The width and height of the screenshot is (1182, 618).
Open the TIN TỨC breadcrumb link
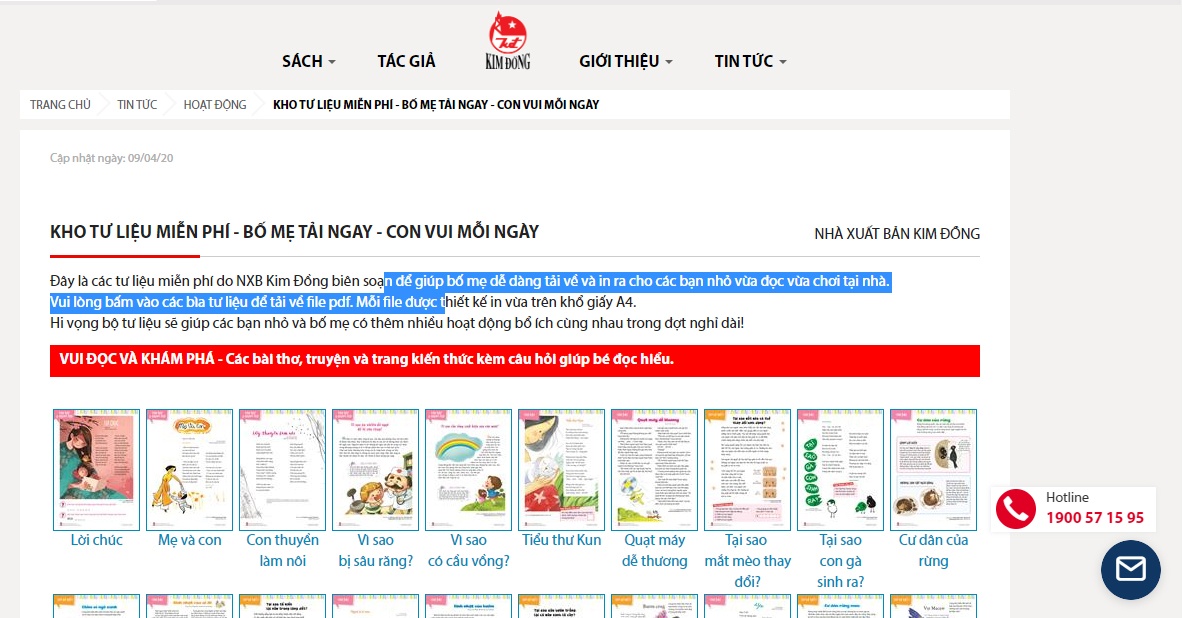pos(137,105)
